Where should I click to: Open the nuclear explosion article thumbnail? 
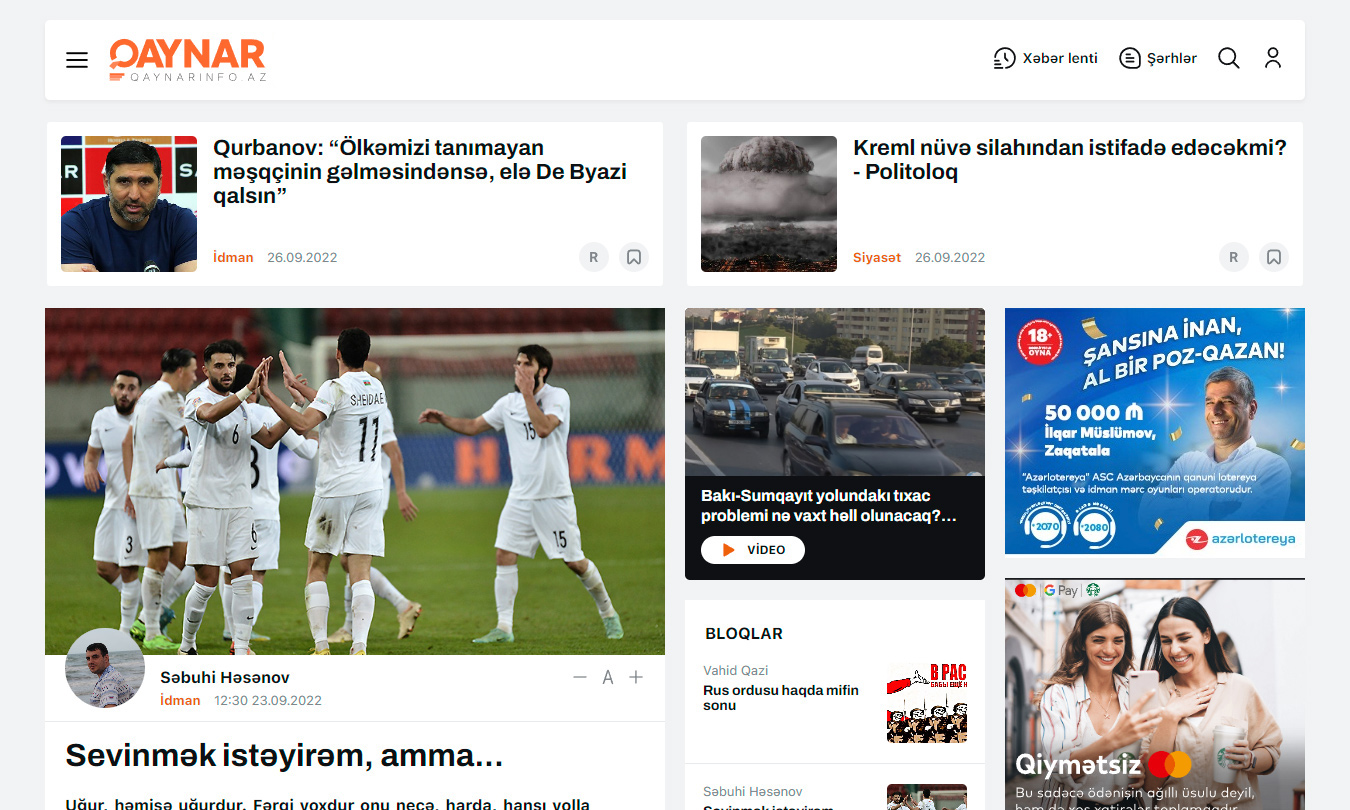(768, 204)
